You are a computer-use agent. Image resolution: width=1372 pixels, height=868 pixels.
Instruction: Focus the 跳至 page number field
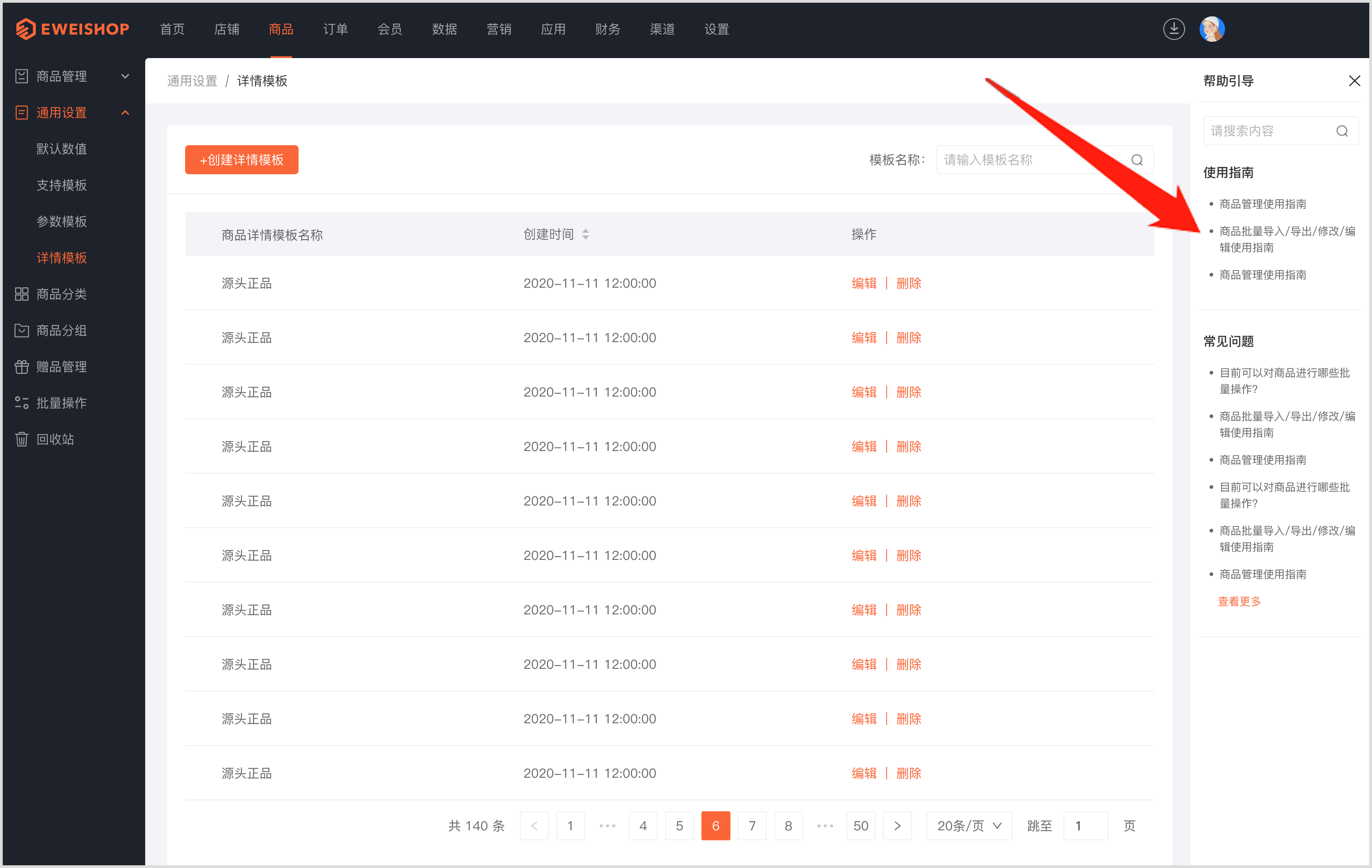(x=1085, y=826)
